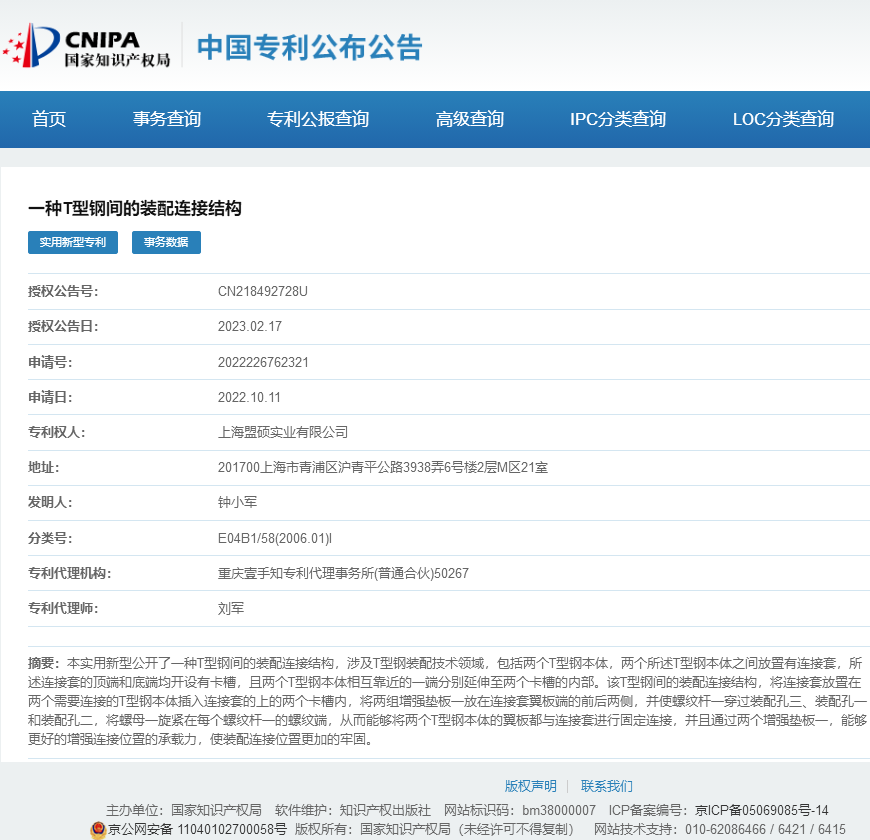Click the 联系我们 footer link
Screen dimensions: 870x840
607,786
